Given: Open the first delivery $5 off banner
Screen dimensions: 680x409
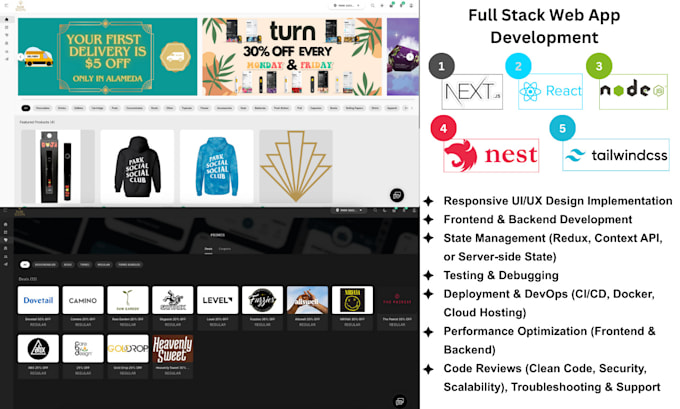Looking at the screenshot, I should point(108,57).
